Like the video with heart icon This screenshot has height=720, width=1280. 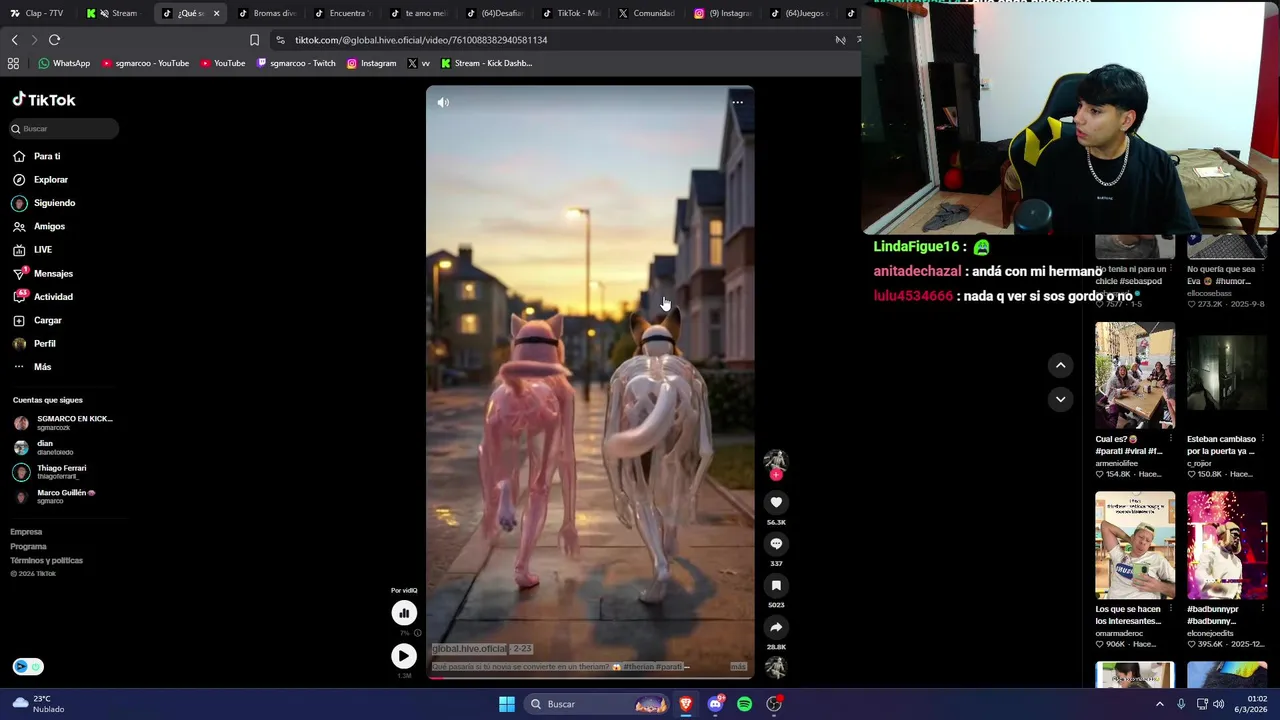[x=776, y=502]
